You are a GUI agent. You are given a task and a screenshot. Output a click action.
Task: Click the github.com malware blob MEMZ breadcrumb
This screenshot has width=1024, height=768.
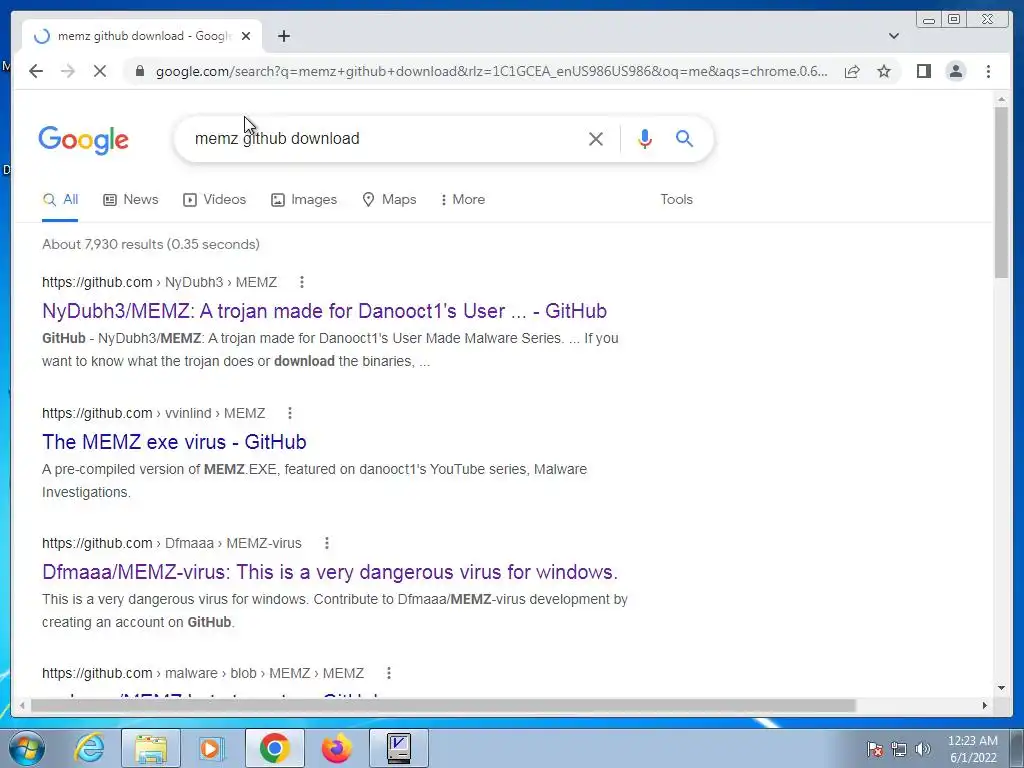click(203, 673)
